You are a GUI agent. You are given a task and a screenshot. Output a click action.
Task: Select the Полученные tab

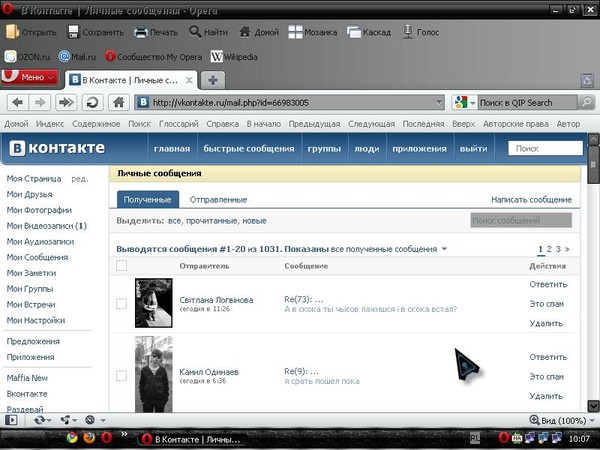click(x=148, y=199)
